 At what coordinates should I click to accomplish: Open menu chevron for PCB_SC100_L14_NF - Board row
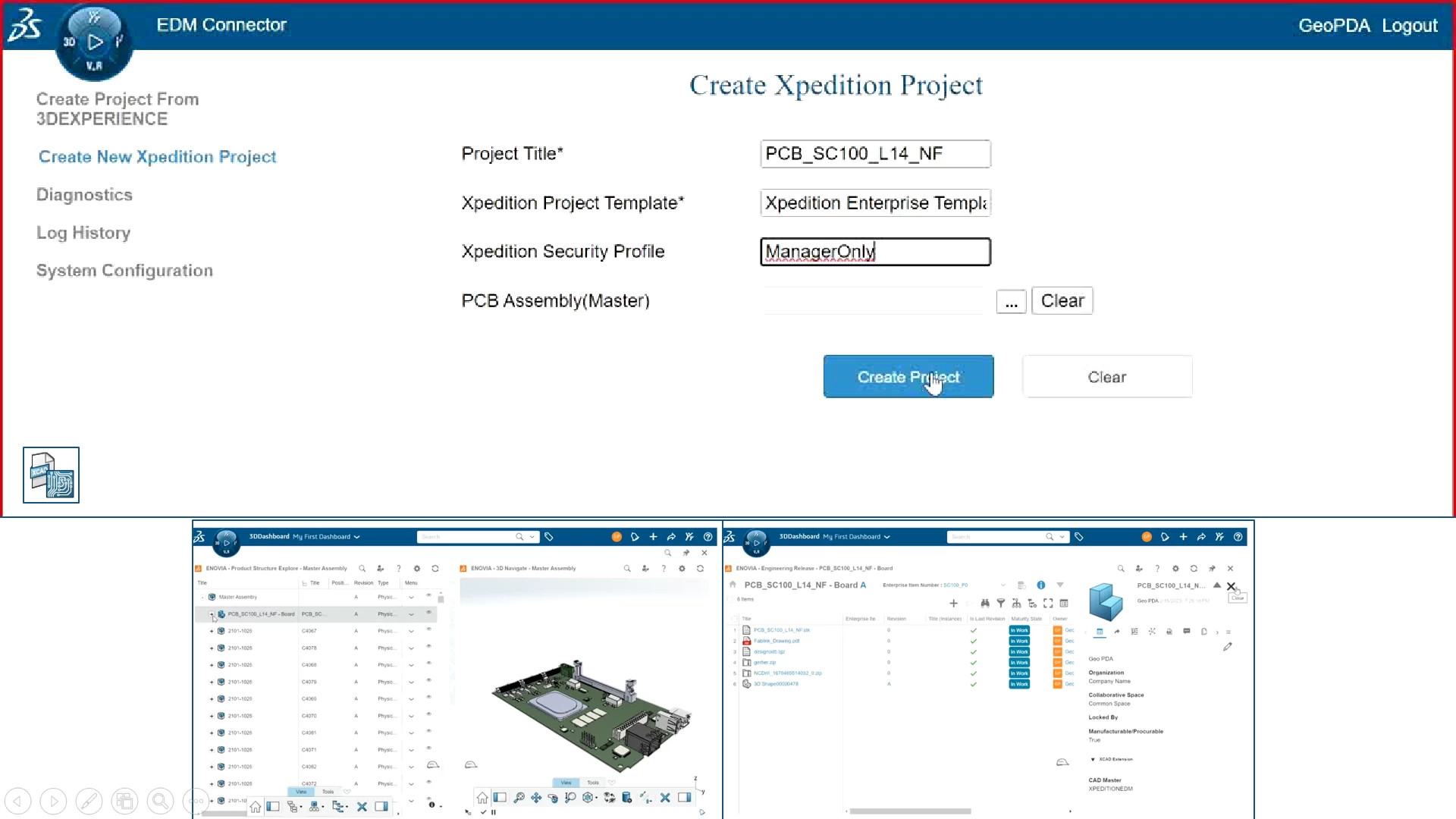[411, 613]
